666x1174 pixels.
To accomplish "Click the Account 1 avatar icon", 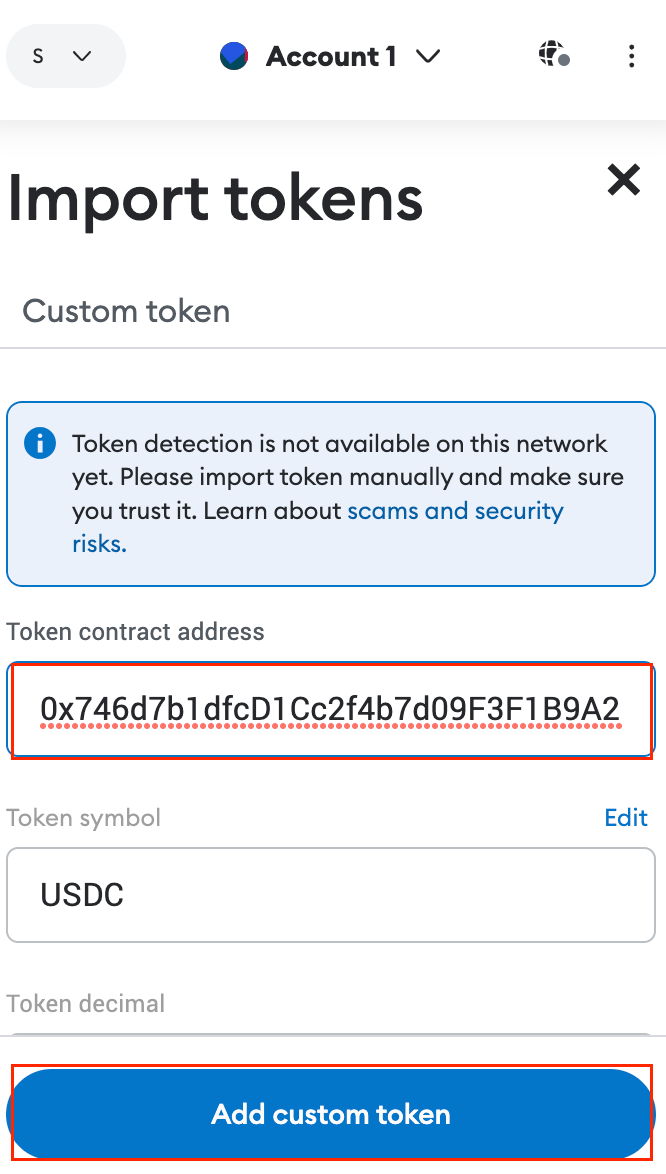I will coord(233,56).
